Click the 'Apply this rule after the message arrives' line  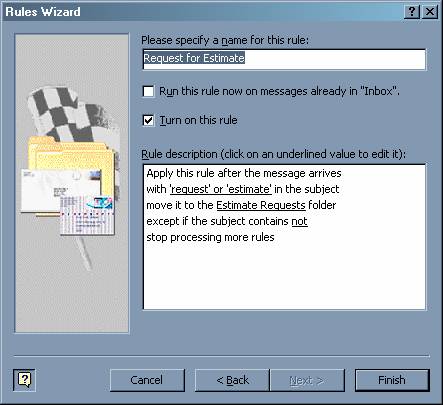[244, 173]
